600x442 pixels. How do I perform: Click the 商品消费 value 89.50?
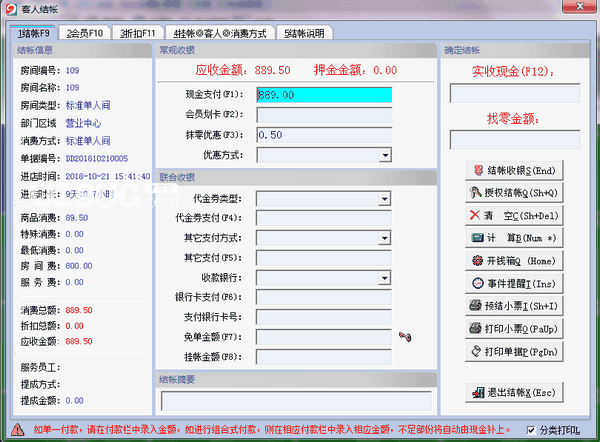coord(77,218)
